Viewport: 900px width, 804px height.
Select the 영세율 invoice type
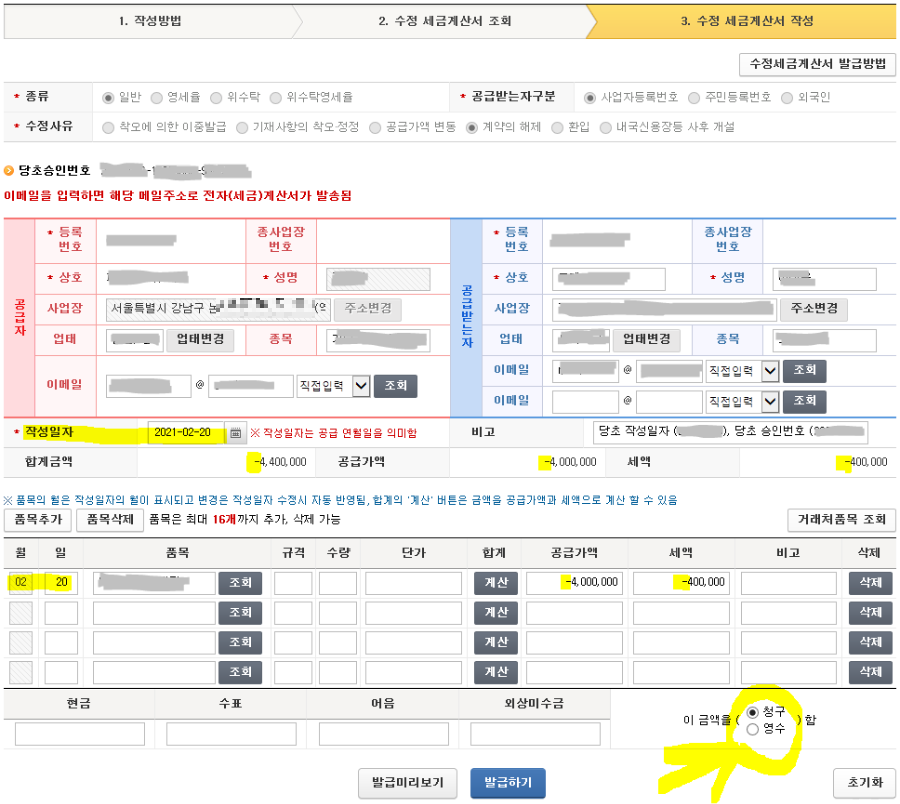pos(159,98)
